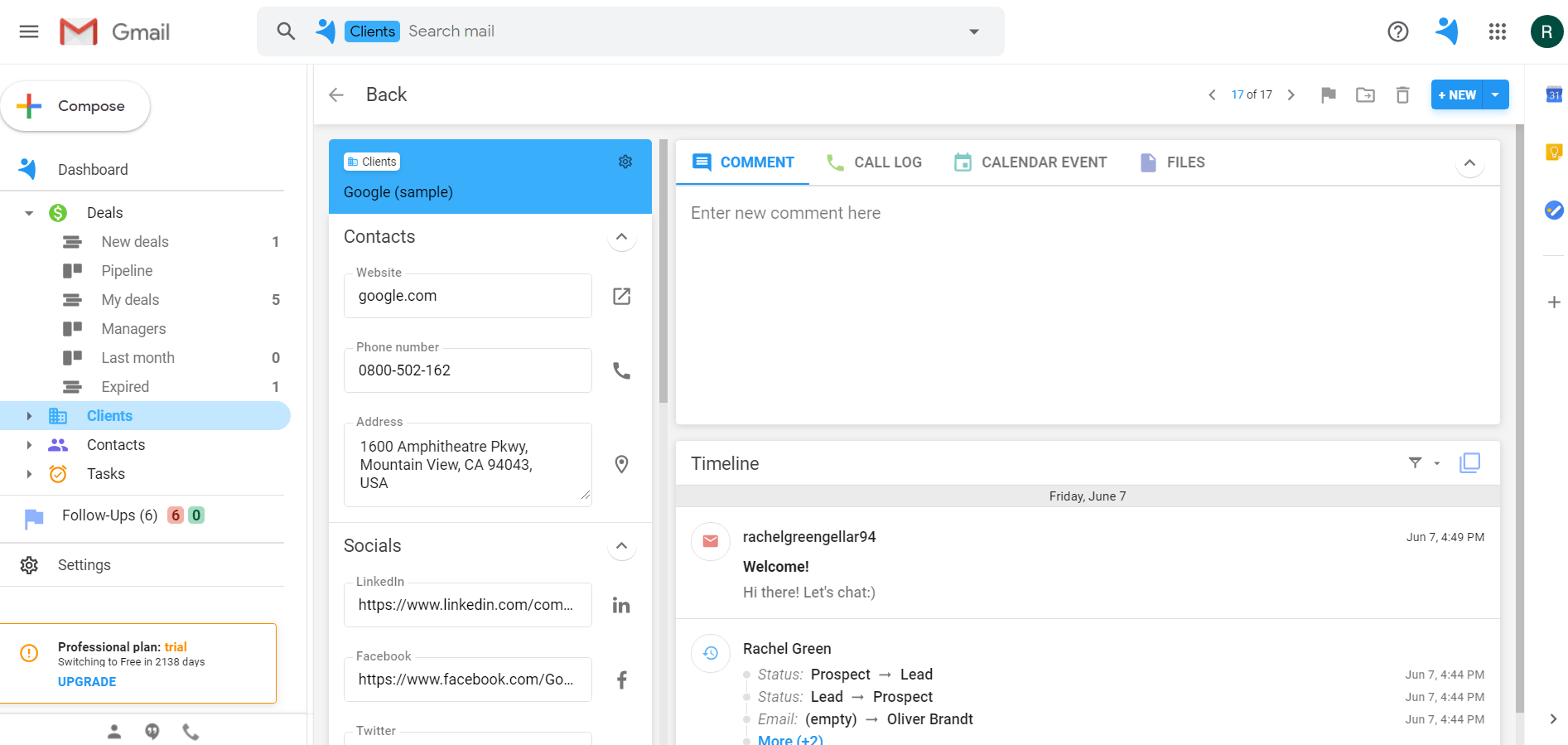Open the LinkedIn profile icon
The image size is (1568, 745).
click(621, 606)
